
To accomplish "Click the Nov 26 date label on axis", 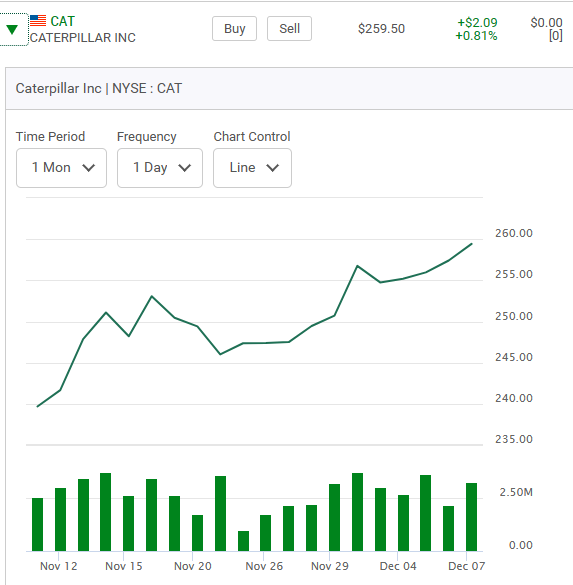I will (264, 566).
